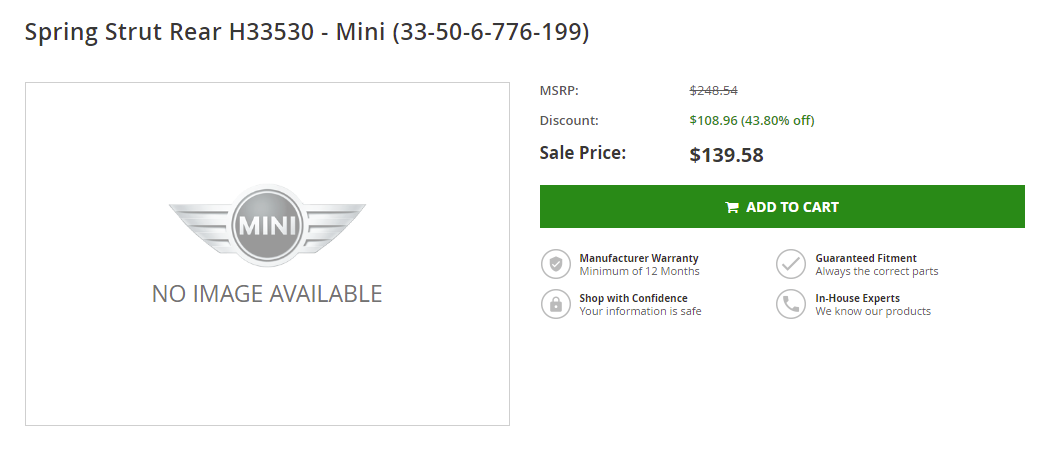Click the shield icon for Manufacturer Warranty

tap(556, 264)
